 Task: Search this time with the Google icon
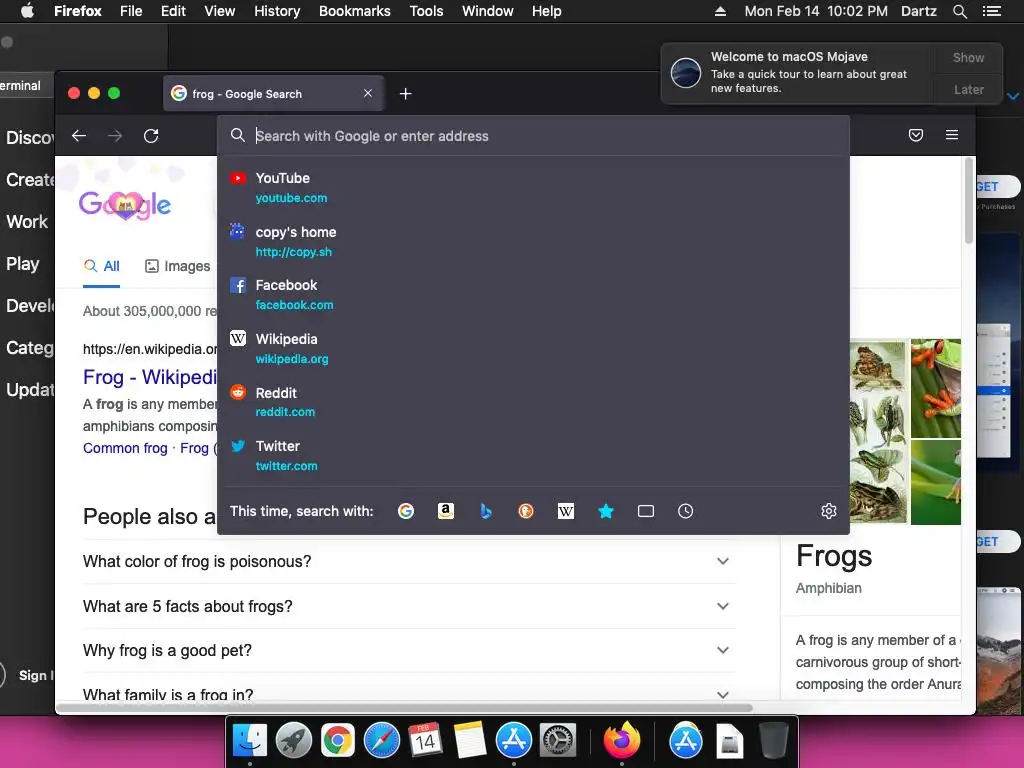click(406, 511)
